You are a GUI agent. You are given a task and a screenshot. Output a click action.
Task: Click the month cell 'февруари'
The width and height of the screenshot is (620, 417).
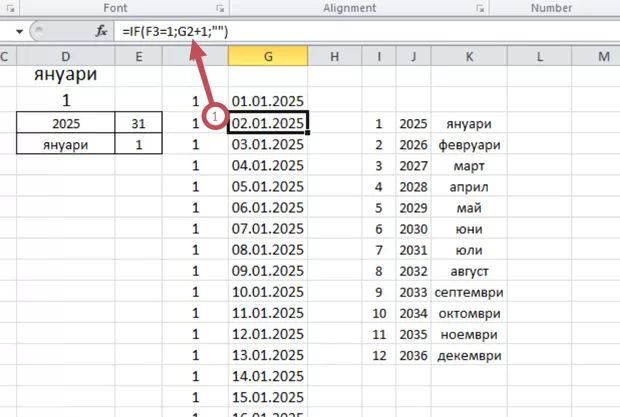(469, 145)
